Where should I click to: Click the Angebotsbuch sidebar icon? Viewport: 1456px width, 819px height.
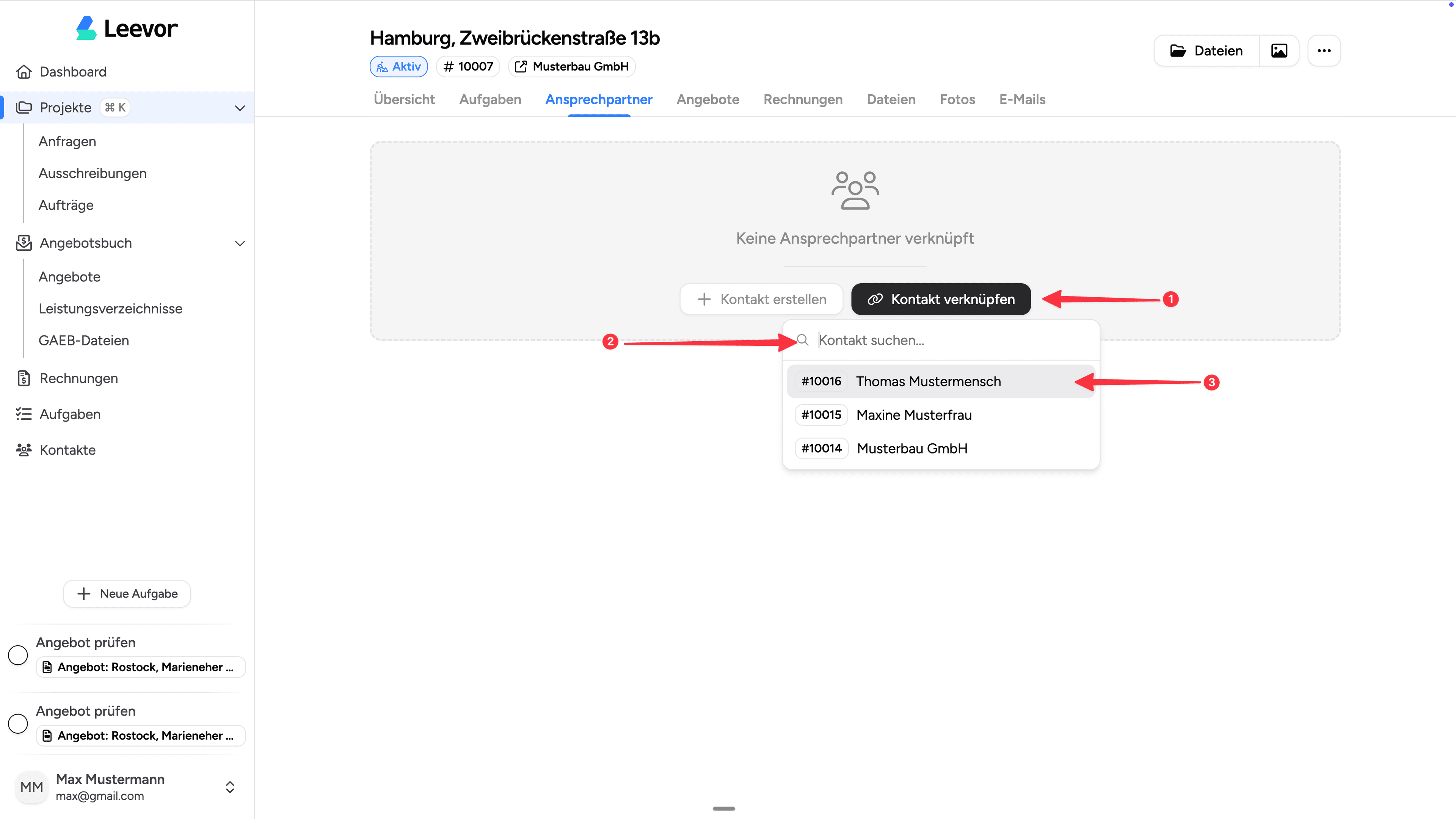(x=24, y=243)
